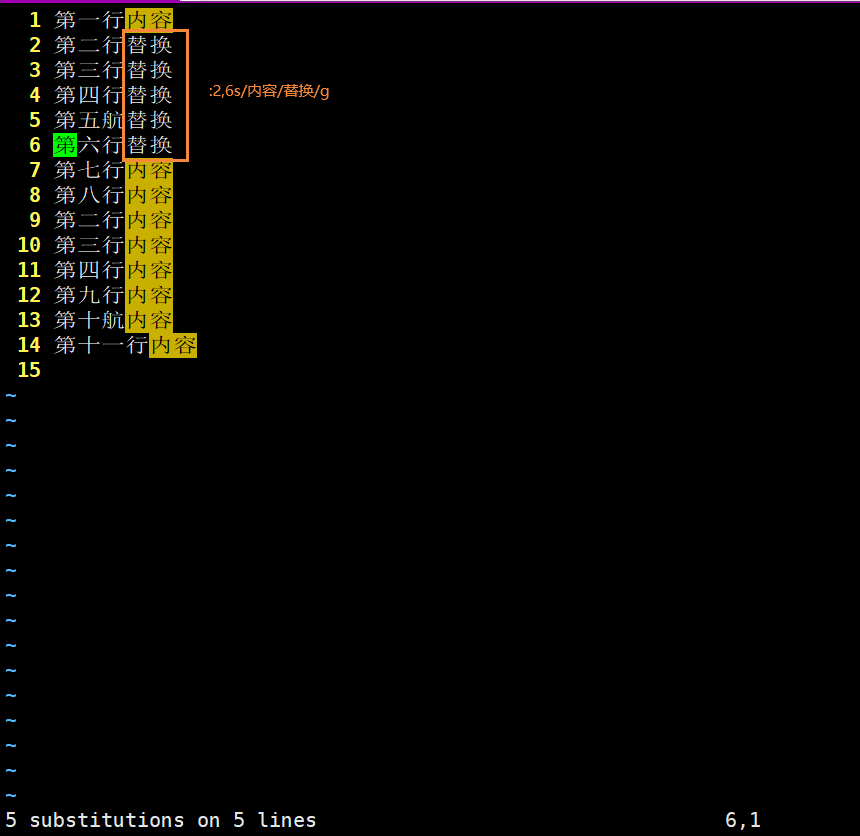Click the '5 substitutions on 5 lines' message

(161, 820)
